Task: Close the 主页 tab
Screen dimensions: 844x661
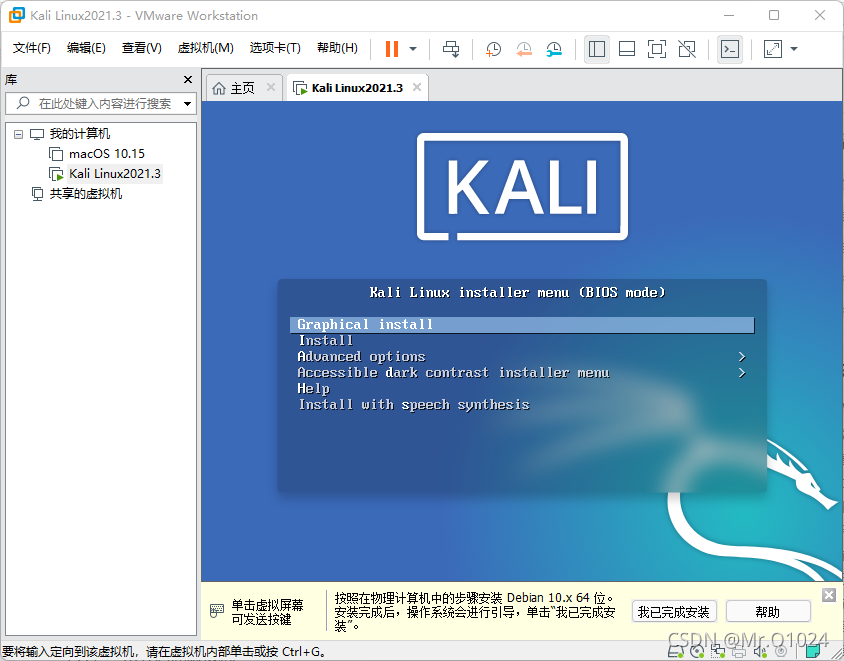Action: point(271,87)
